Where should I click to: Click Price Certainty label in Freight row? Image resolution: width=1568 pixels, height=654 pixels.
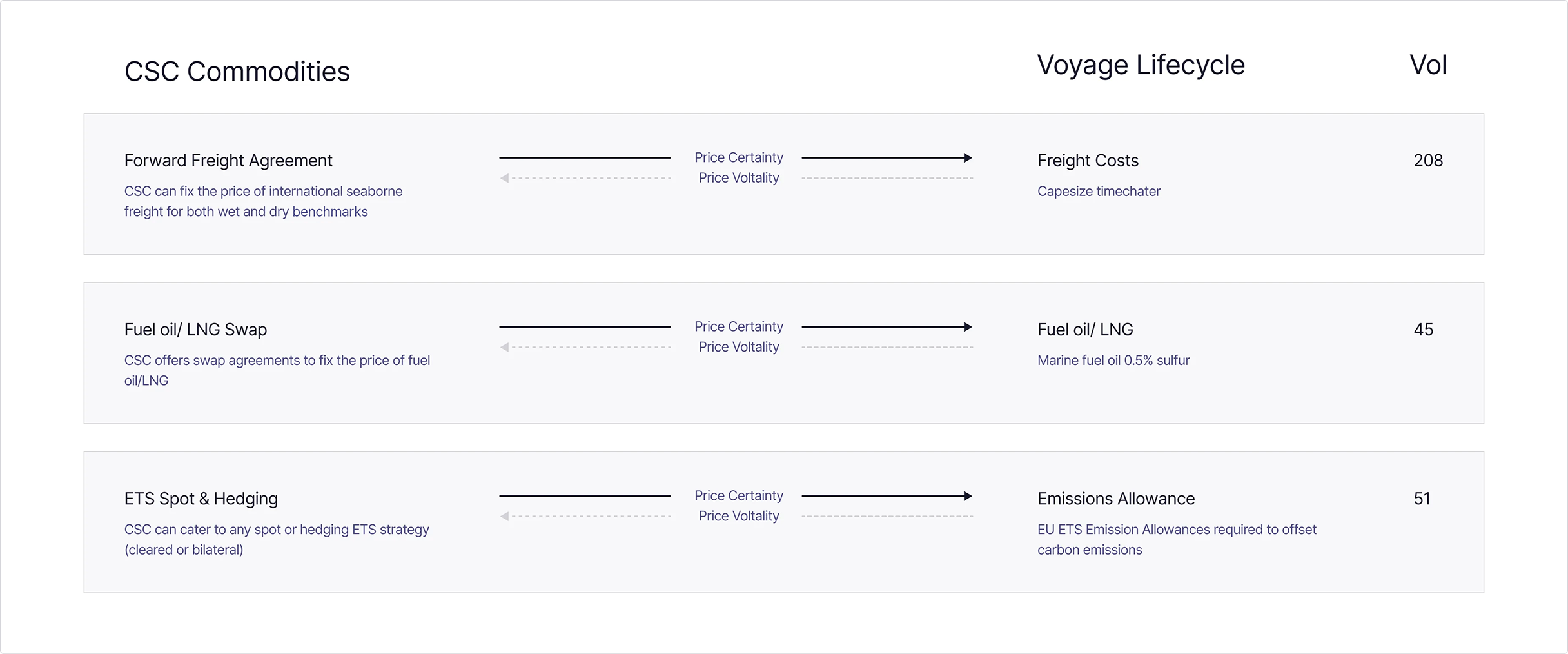(739, 157)
